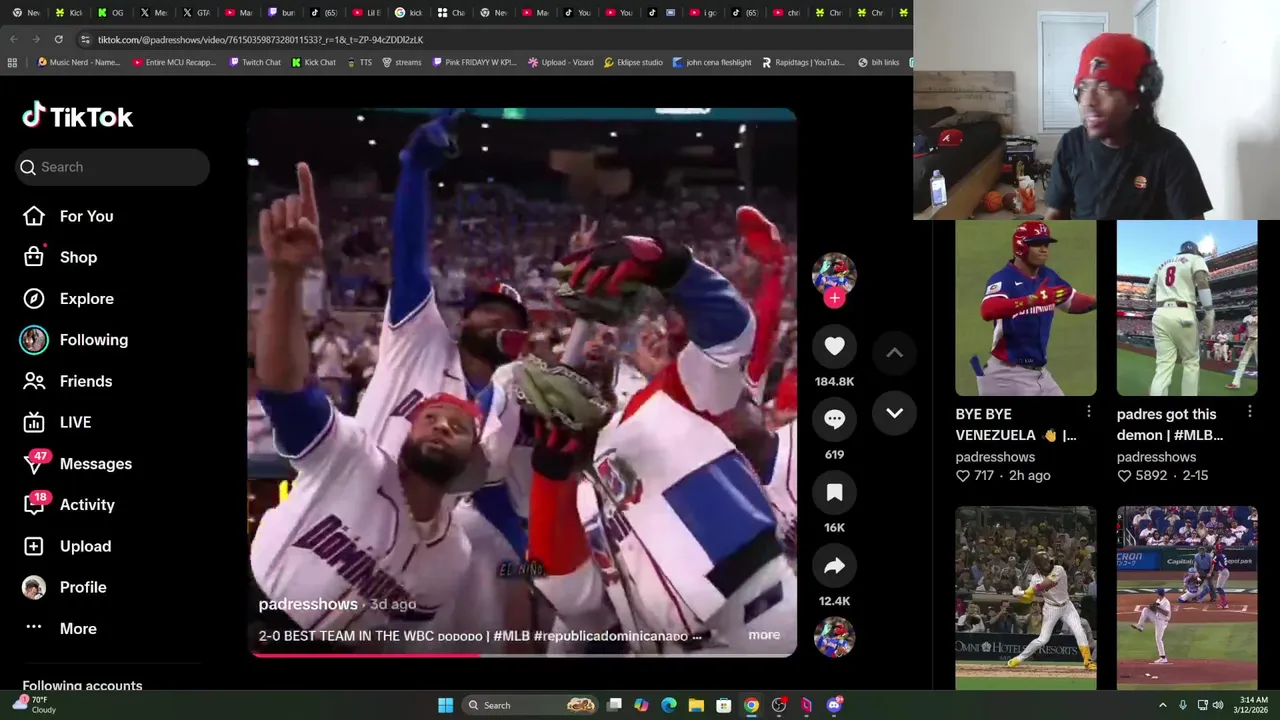Like the video with 717 likes

point(975,476)
